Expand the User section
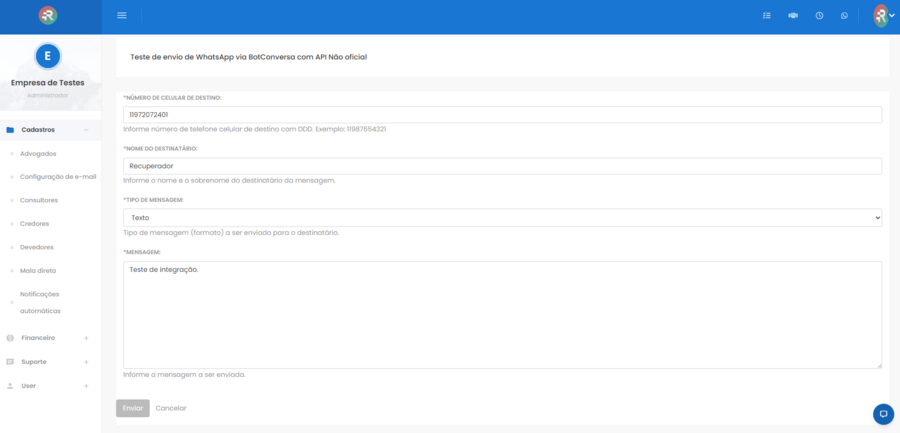 86,386
